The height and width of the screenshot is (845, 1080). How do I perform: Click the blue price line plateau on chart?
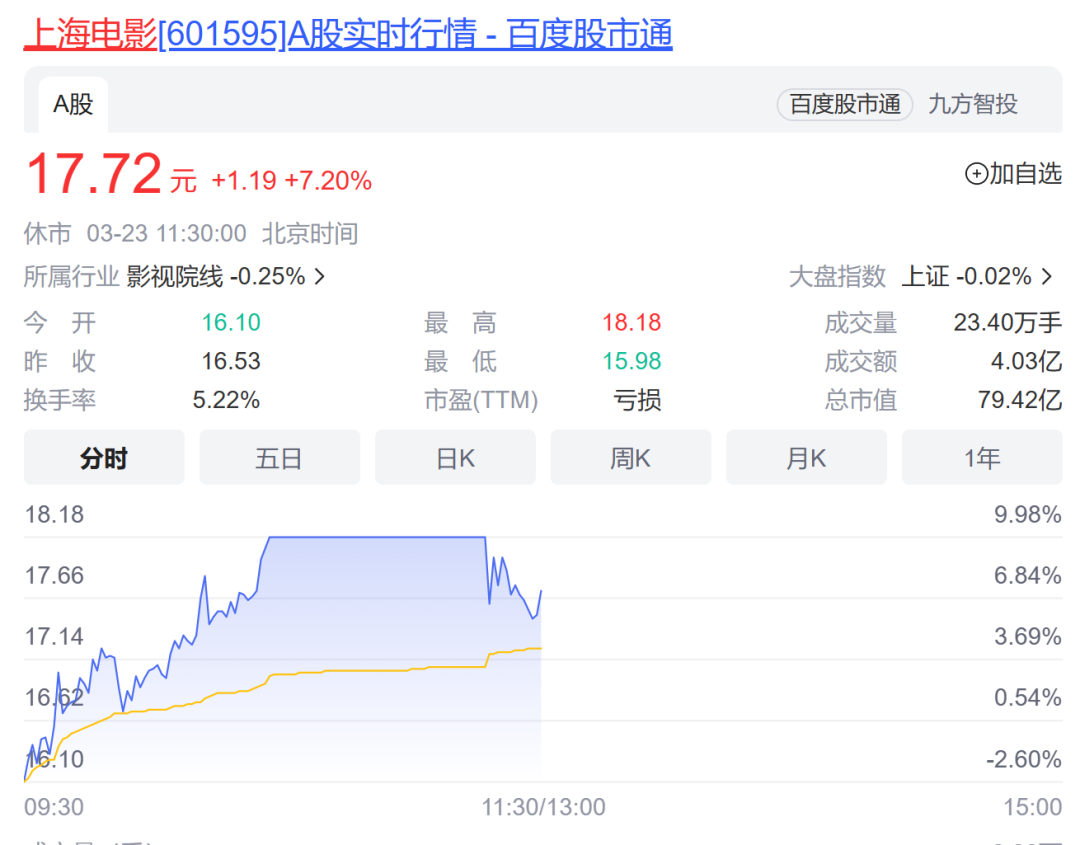coord(377,537)
